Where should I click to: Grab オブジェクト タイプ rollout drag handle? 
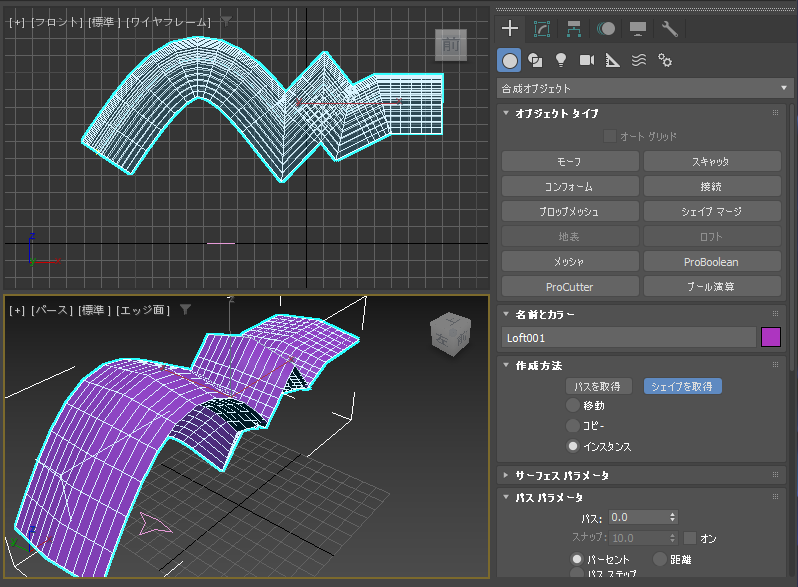(775, 113)
